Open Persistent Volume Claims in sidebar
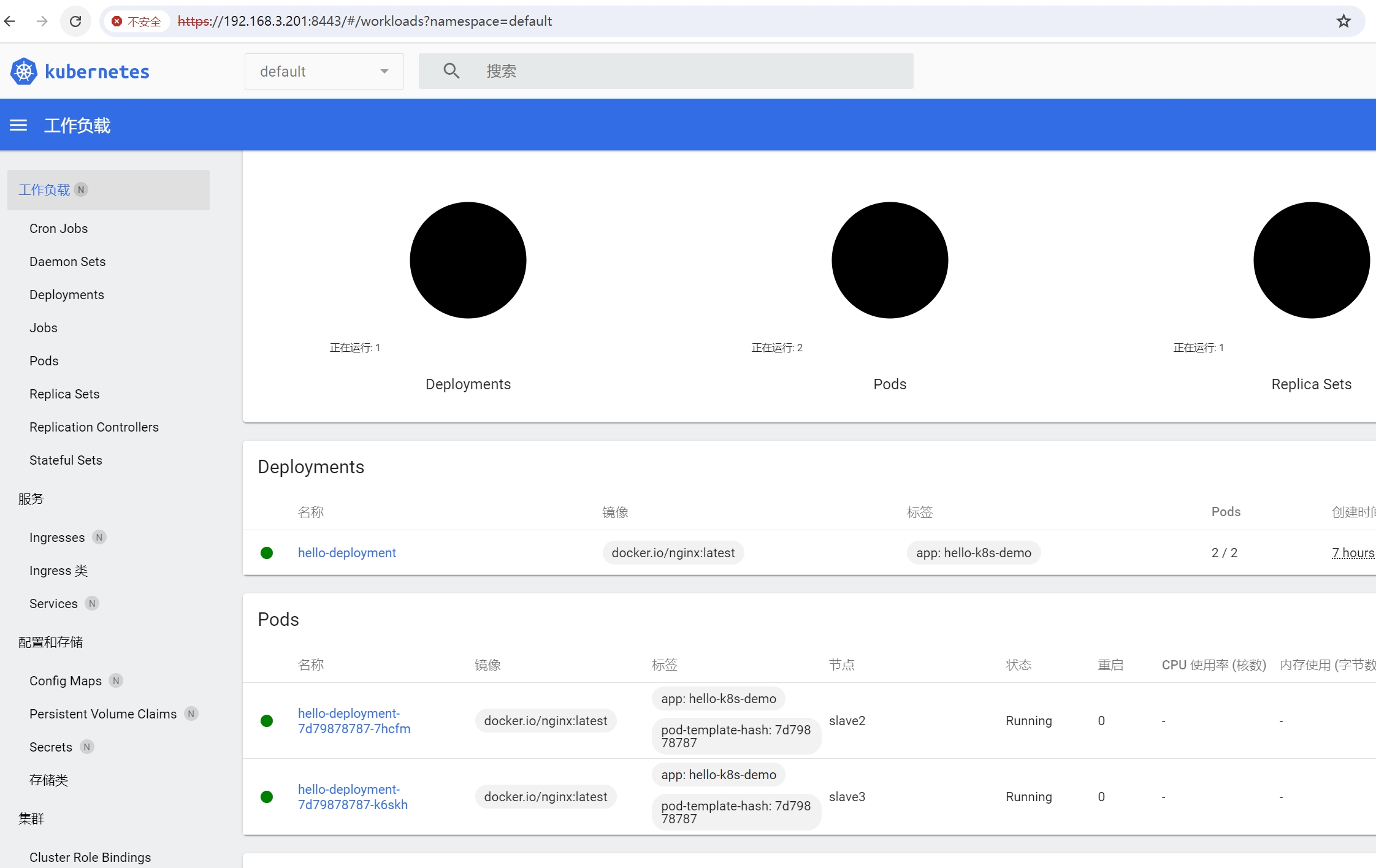The image size is (1376, 868). point(103,714)
